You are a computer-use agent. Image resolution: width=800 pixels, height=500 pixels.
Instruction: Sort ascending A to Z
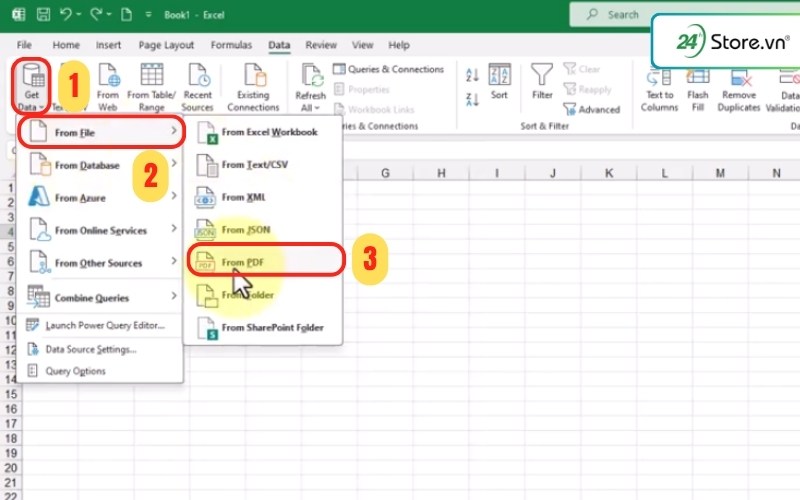[472, 76]
